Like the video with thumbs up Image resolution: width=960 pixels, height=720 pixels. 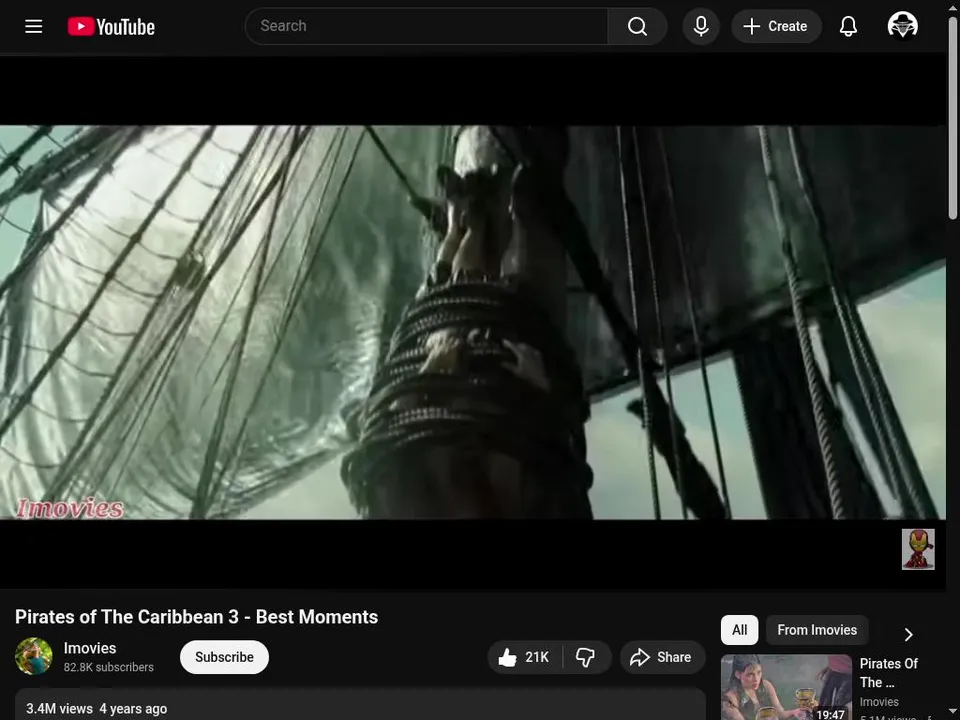tap(525, 657)
